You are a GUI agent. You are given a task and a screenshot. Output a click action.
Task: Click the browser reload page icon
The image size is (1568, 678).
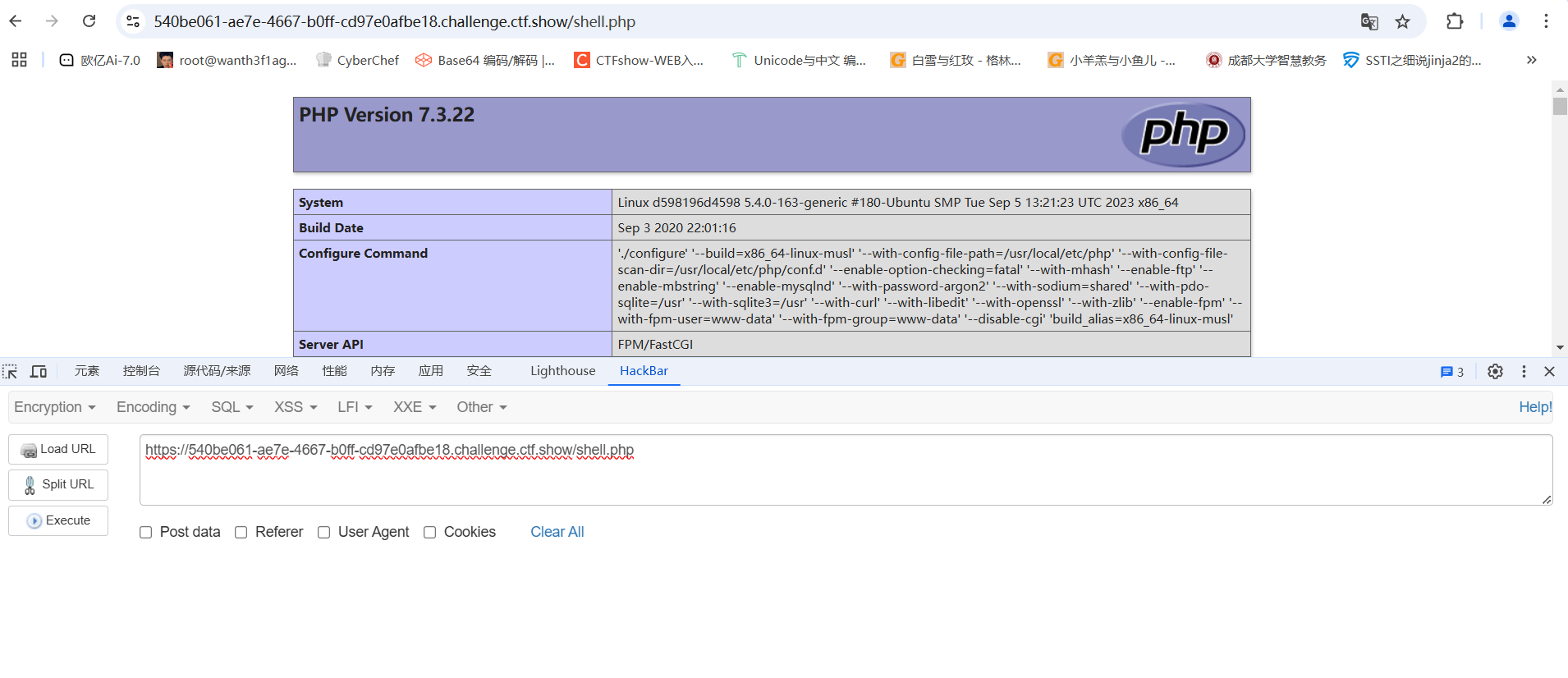click(x=89, y=21)
